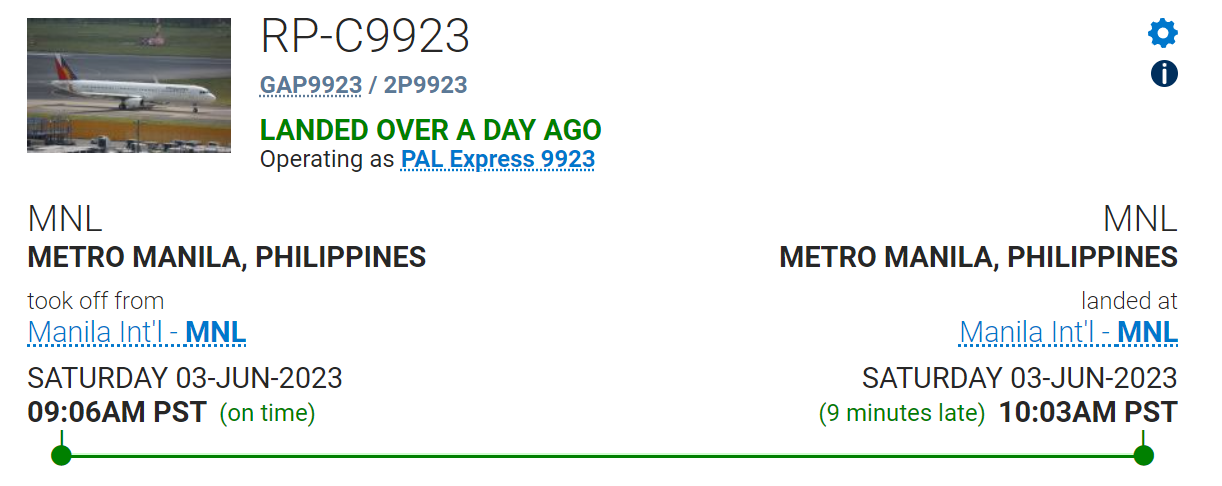Open the destination Manila Int'l - MNL link
The image size is (1222, 486).
[x=1068, y=332]
